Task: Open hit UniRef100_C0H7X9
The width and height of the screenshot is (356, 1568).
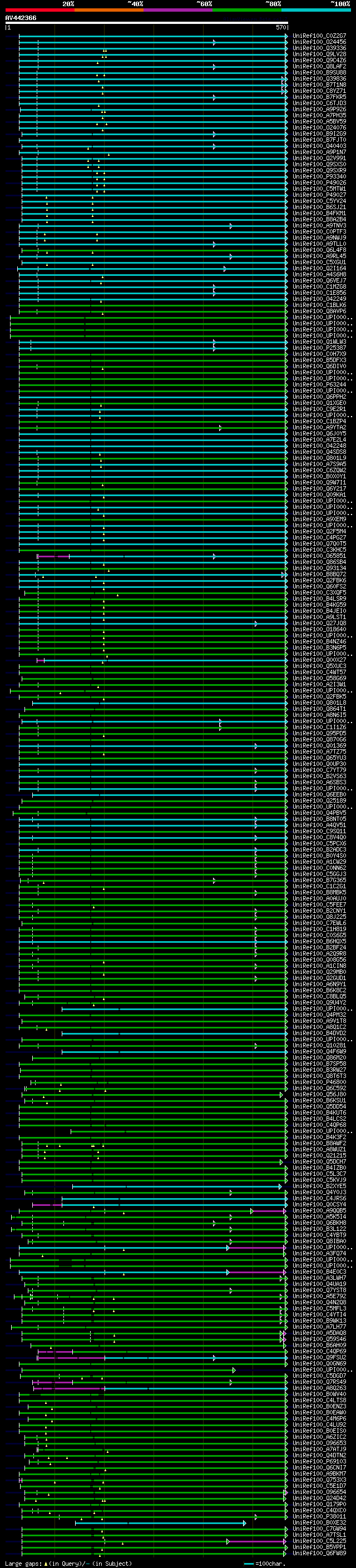Action: click(319, 354)
